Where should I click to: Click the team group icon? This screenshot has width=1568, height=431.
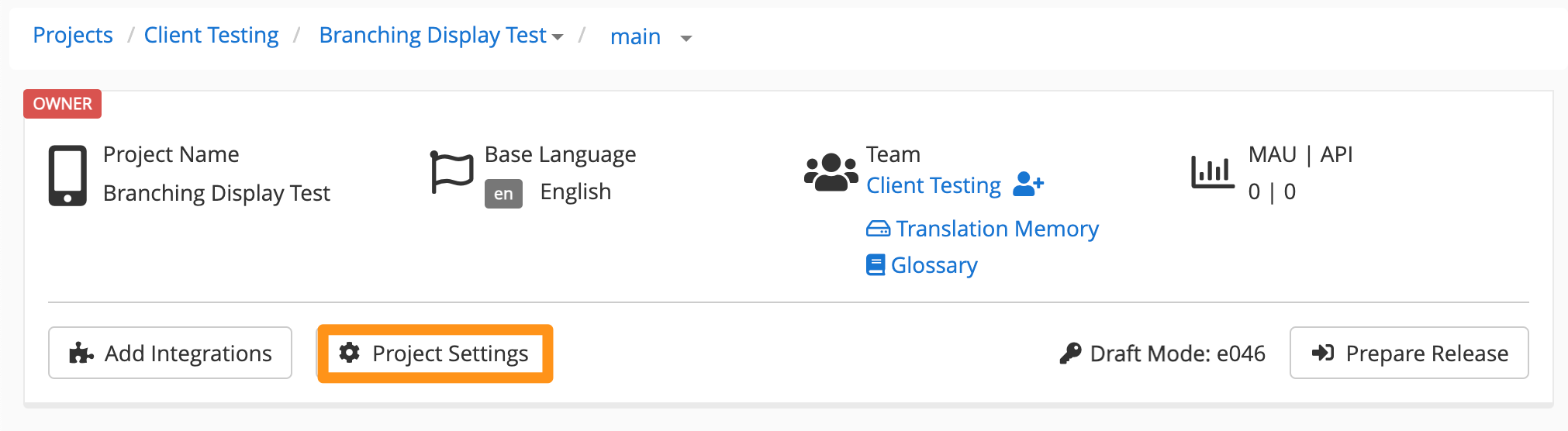831,172
